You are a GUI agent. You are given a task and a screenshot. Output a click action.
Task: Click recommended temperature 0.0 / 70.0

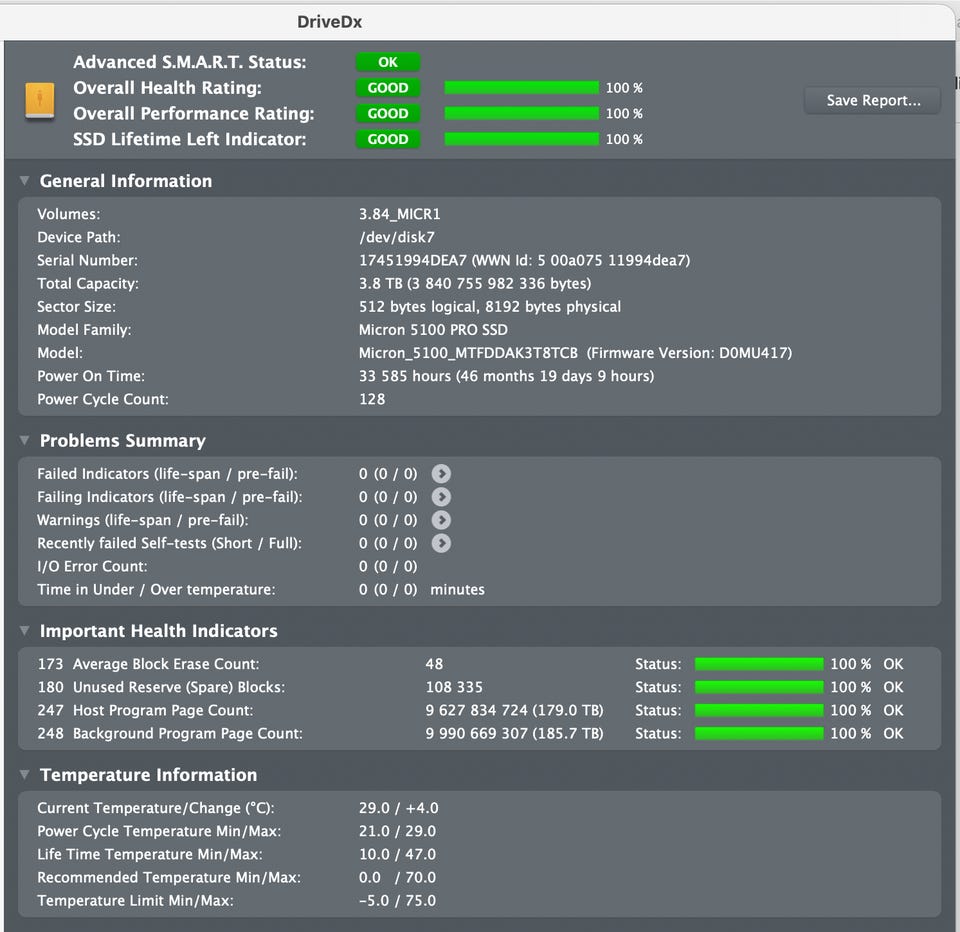pyautogui.click(x=397, y=878)
